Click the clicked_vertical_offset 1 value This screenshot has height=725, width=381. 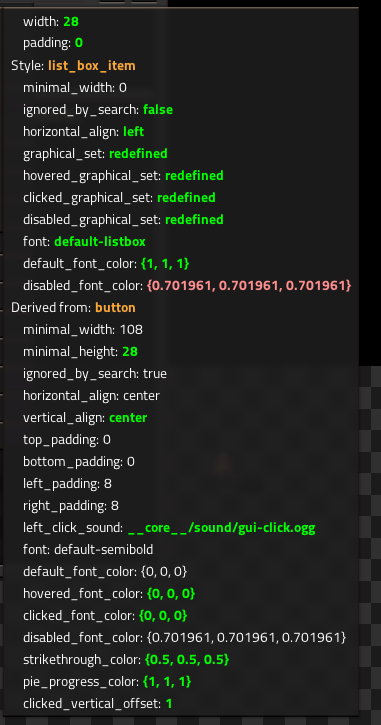[x=169, y=704]
